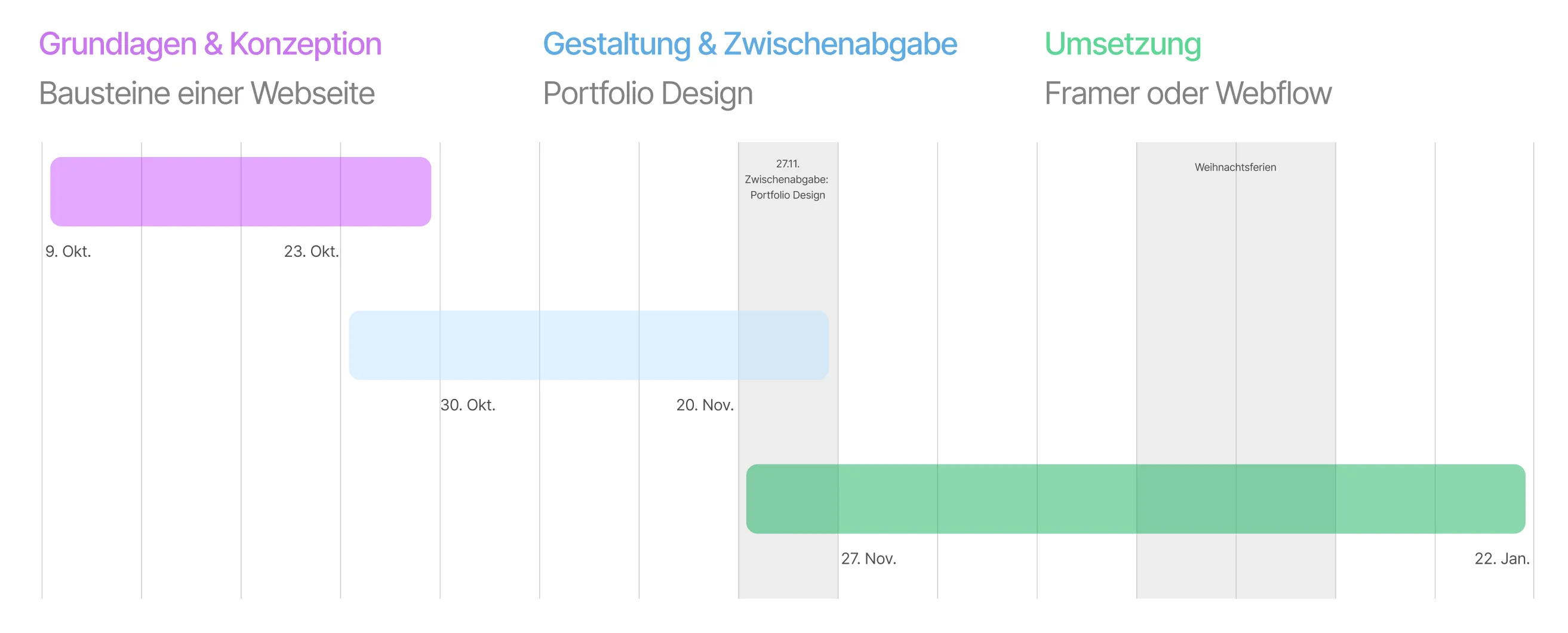This screenshot has width=1568, height=633.
Task: Click the small 27.11. Zwischenabgabe annotation text
Action: 787,180
